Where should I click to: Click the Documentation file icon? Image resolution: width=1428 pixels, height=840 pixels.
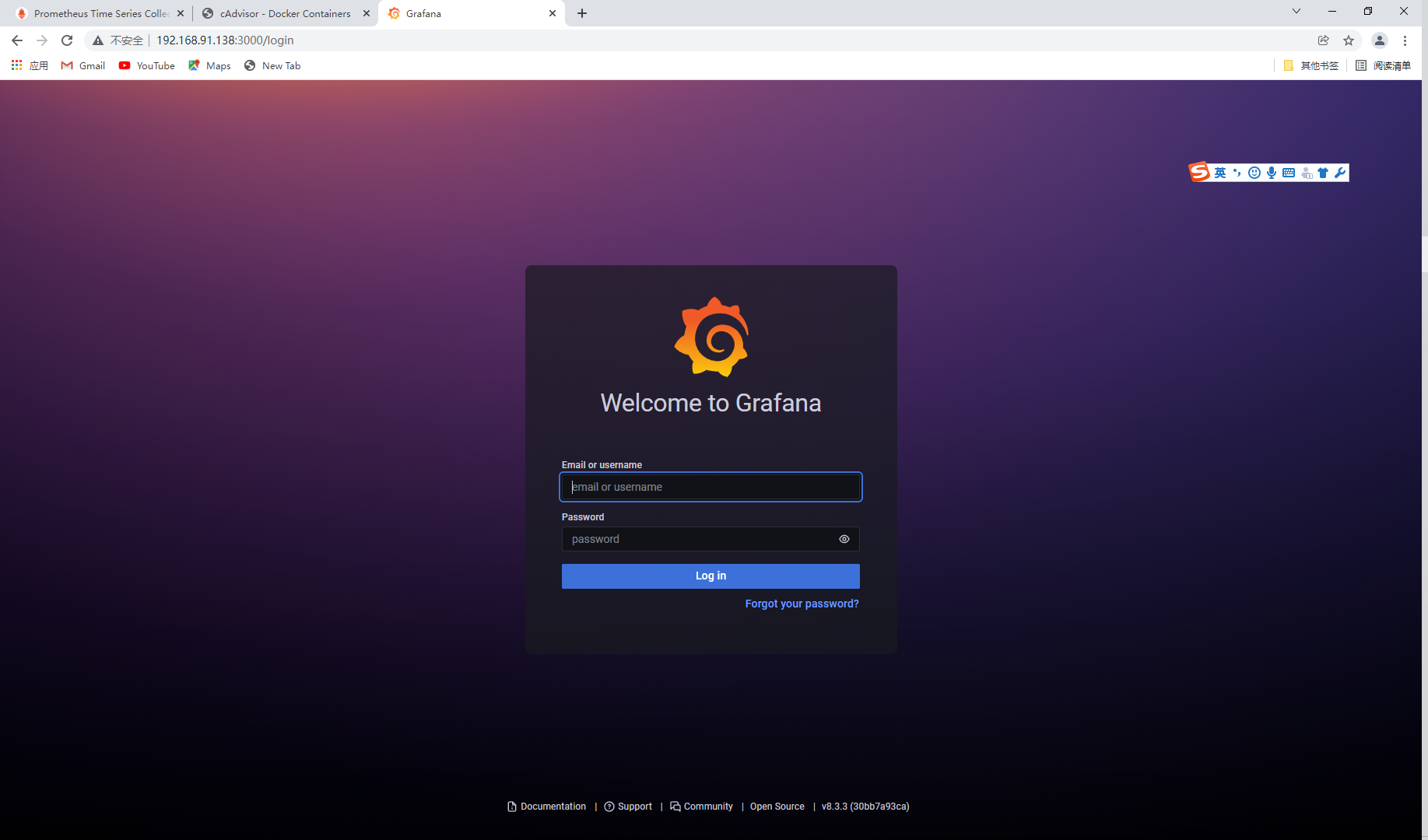[x=512, y=807]
